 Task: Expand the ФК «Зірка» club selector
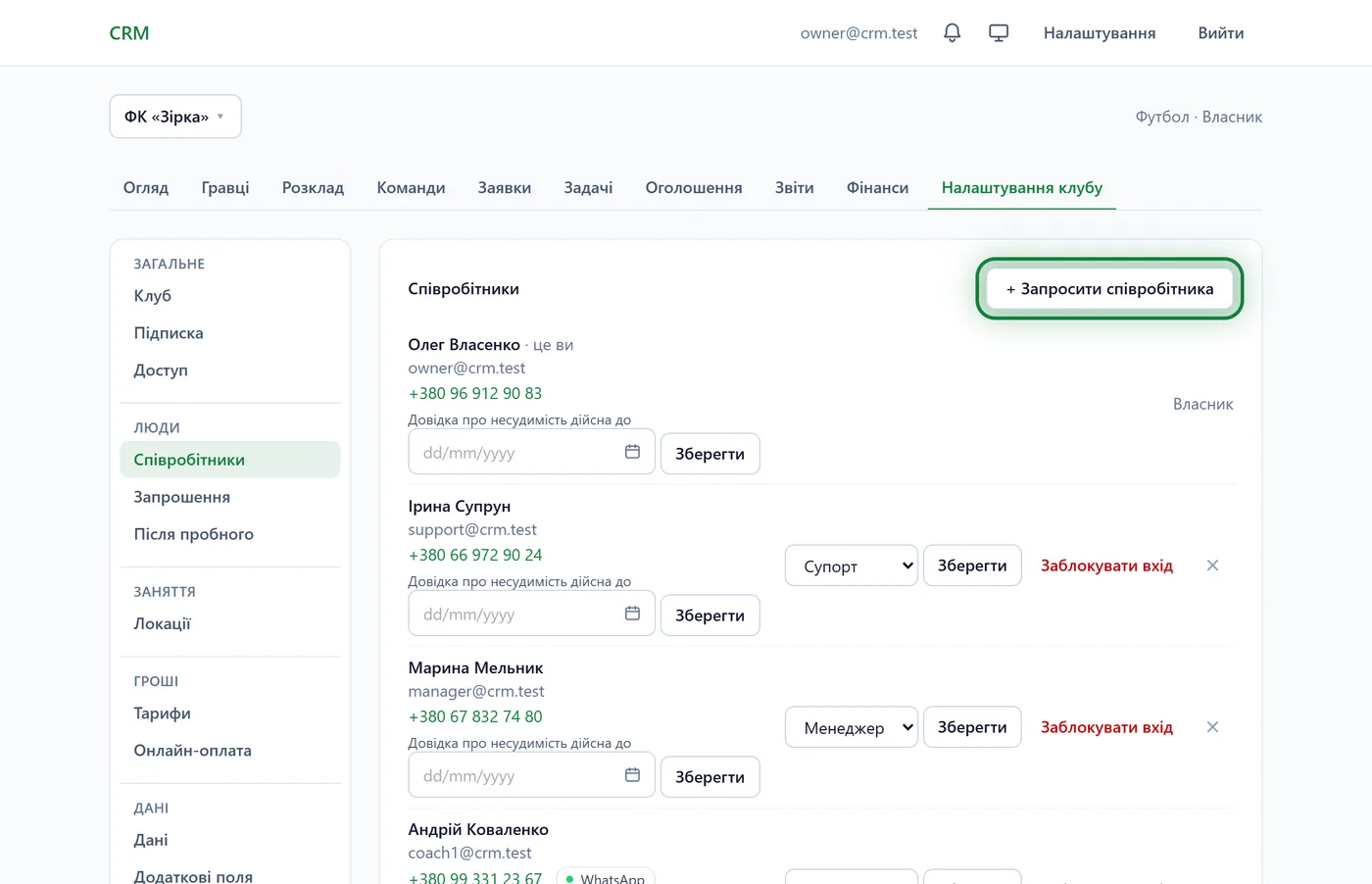click(x=175, y=117)
